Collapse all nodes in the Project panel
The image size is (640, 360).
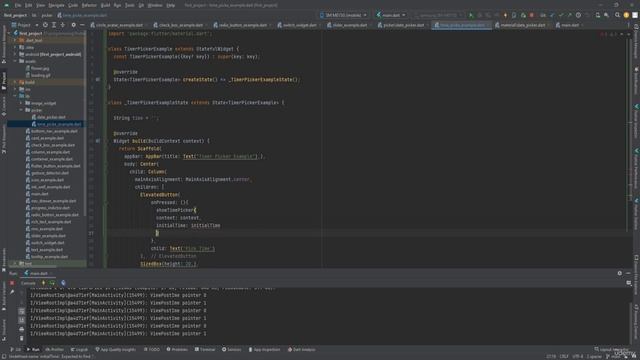62,25
